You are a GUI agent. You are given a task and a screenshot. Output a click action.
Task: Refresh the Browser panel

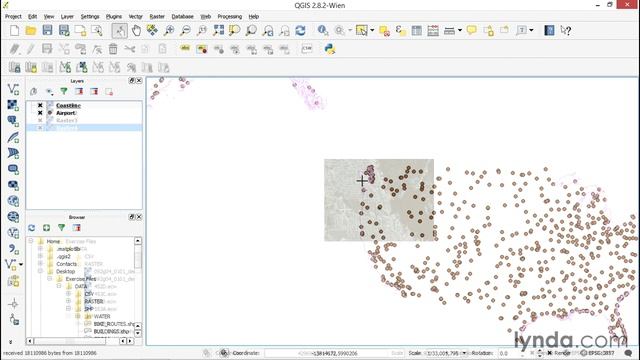pyautogui.click(x=31, y=228)
